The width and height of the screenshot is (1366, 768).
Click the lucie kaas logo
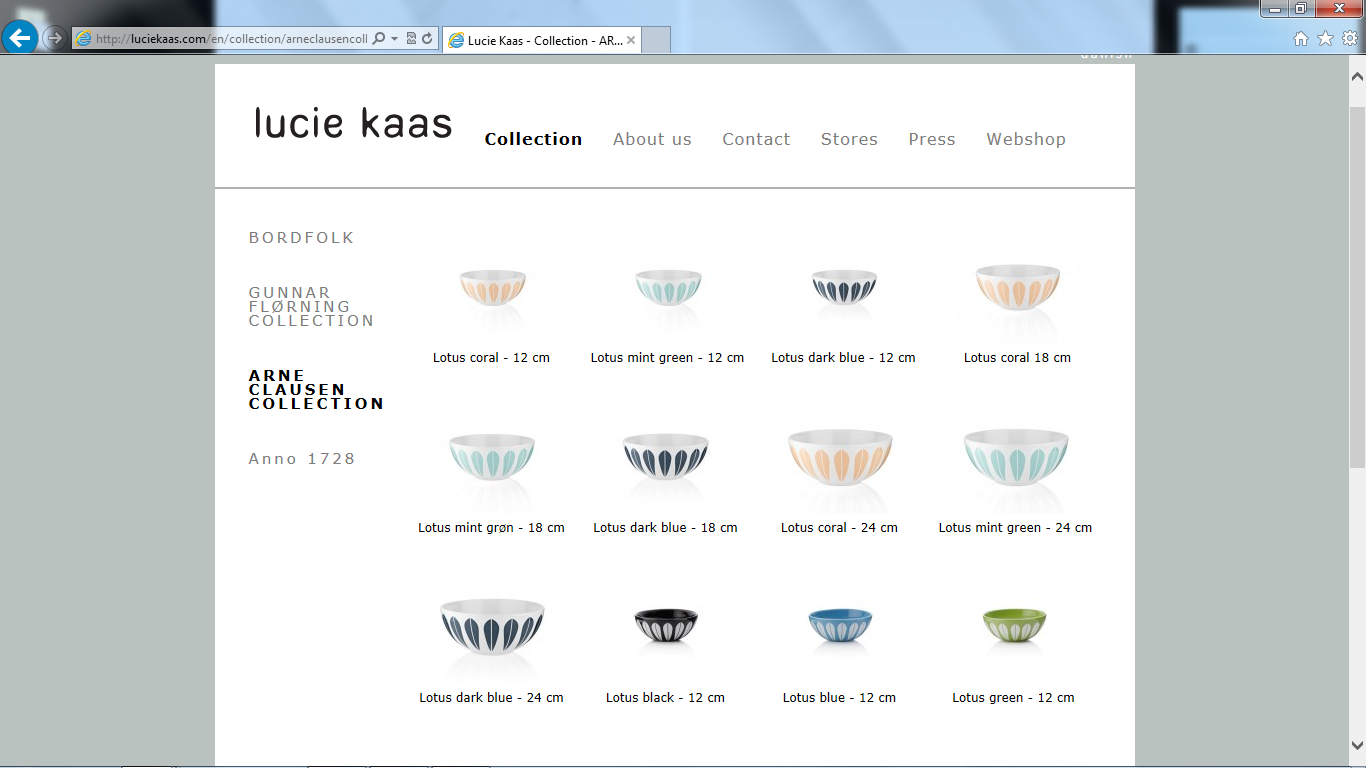(x=353, y=123)
